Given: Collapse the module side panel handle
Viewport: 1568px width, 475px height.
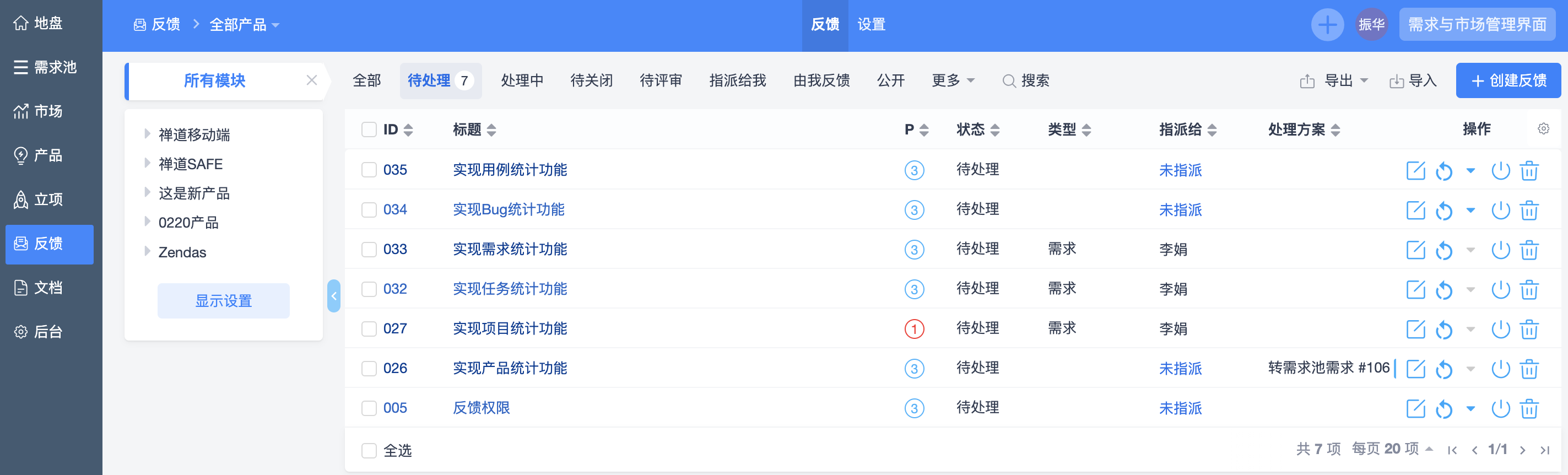Looking at the screenshot, I should tap(333, 296).
